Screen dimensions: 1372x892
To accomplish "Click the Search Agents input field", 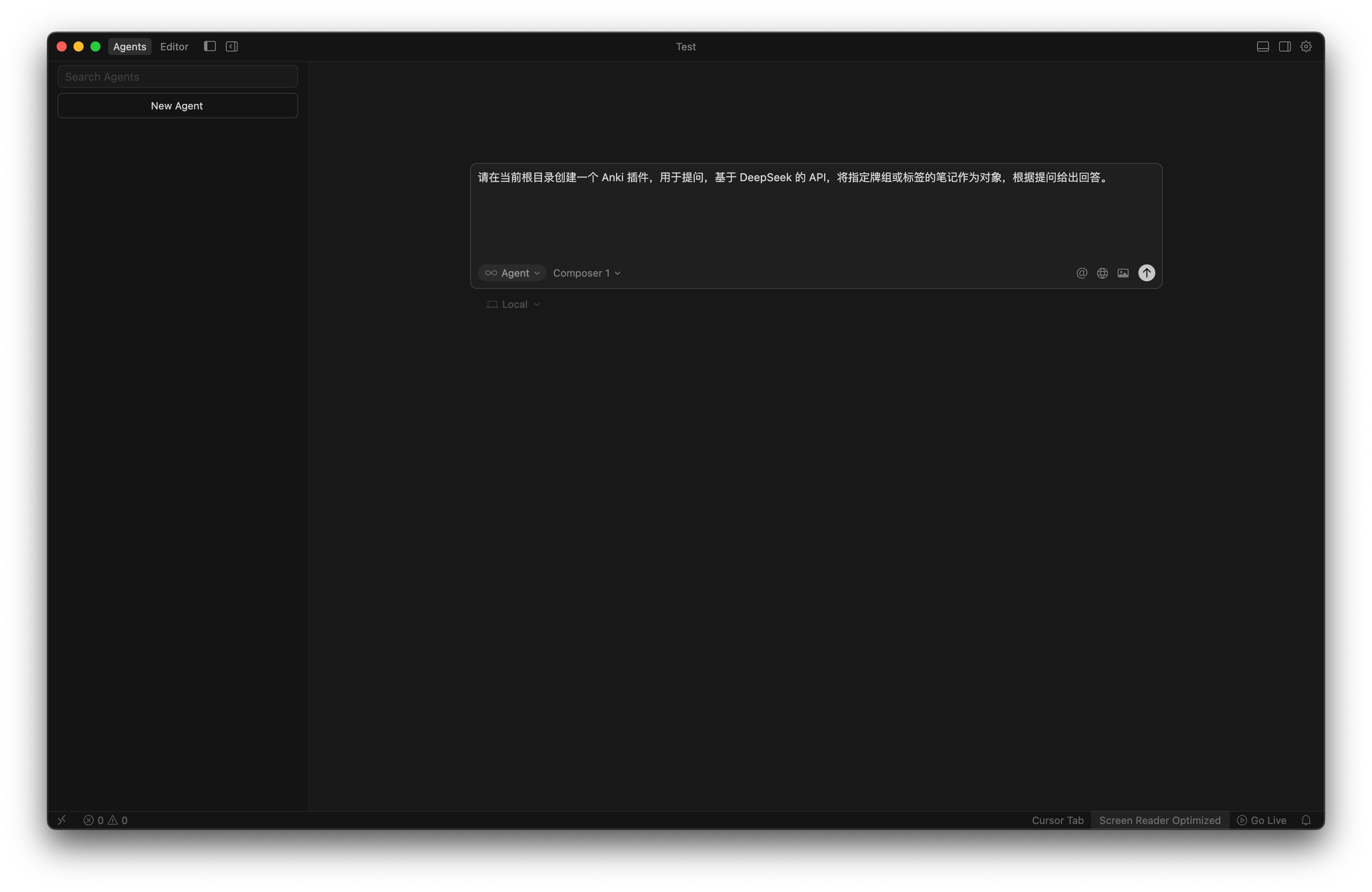I will (177, 76).
